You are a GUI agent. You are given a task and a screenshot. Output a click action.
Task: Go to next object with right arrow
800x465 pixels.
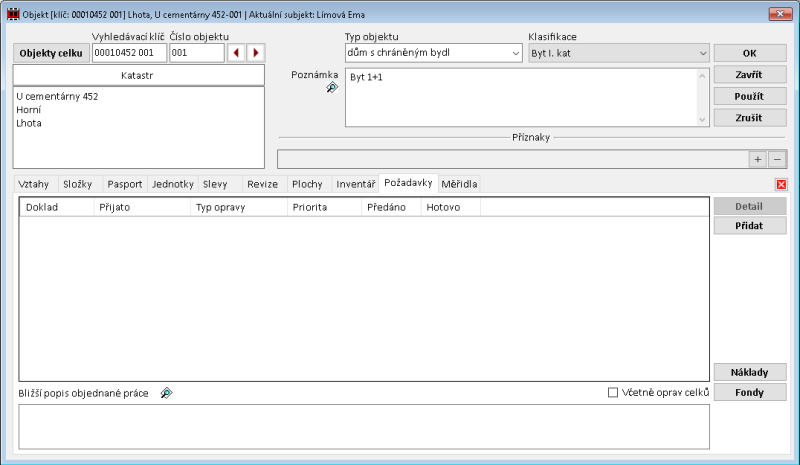(256, 53)
